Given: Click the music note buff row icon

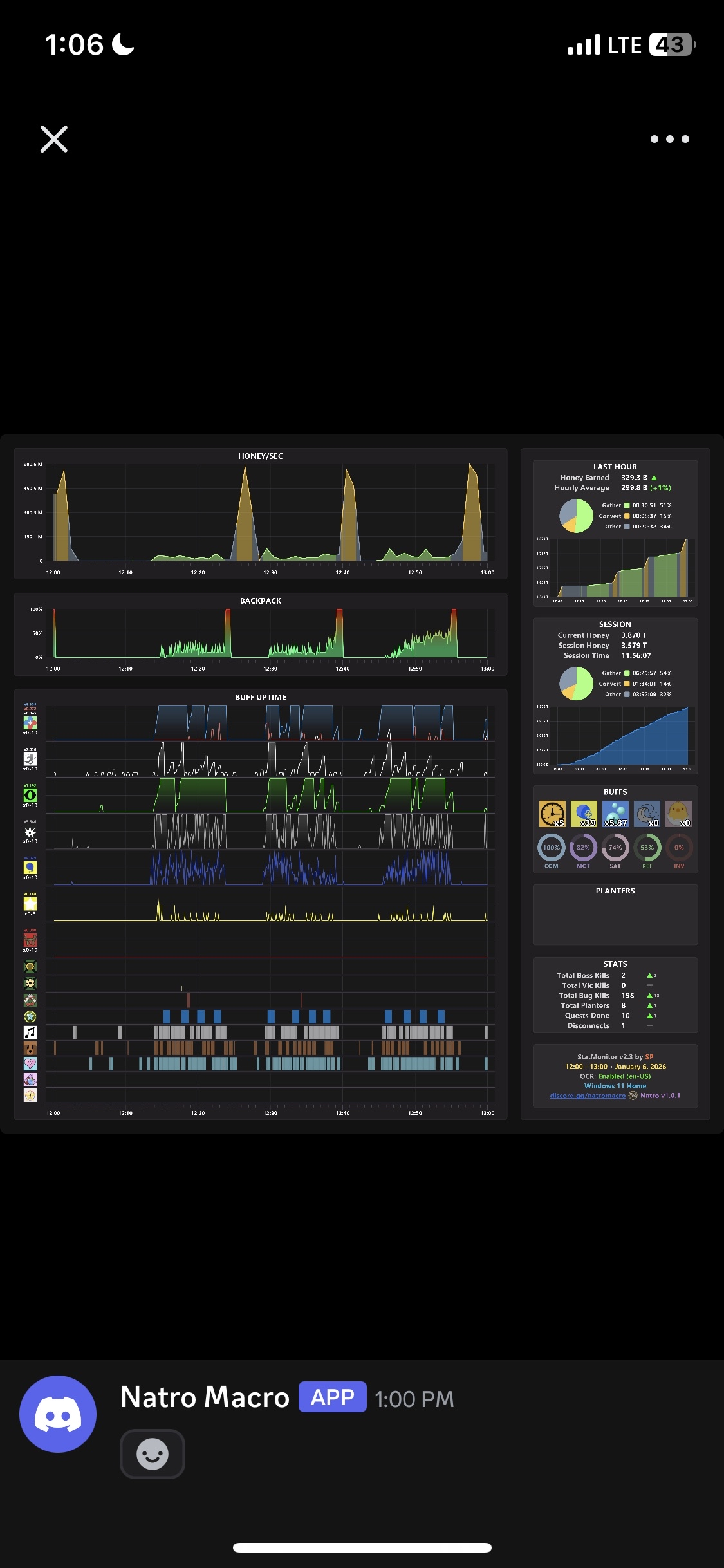Looking at the screenshot, I should click(30, 1032).
